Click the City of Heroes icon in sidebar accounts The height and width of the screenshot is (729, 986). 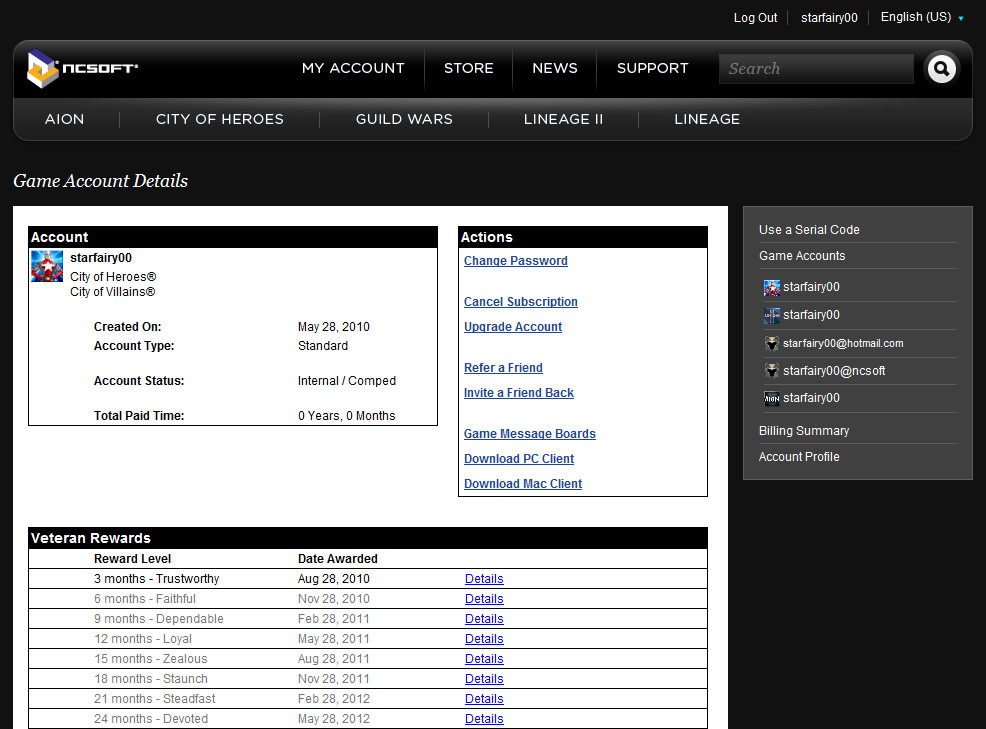pos(772,287)
